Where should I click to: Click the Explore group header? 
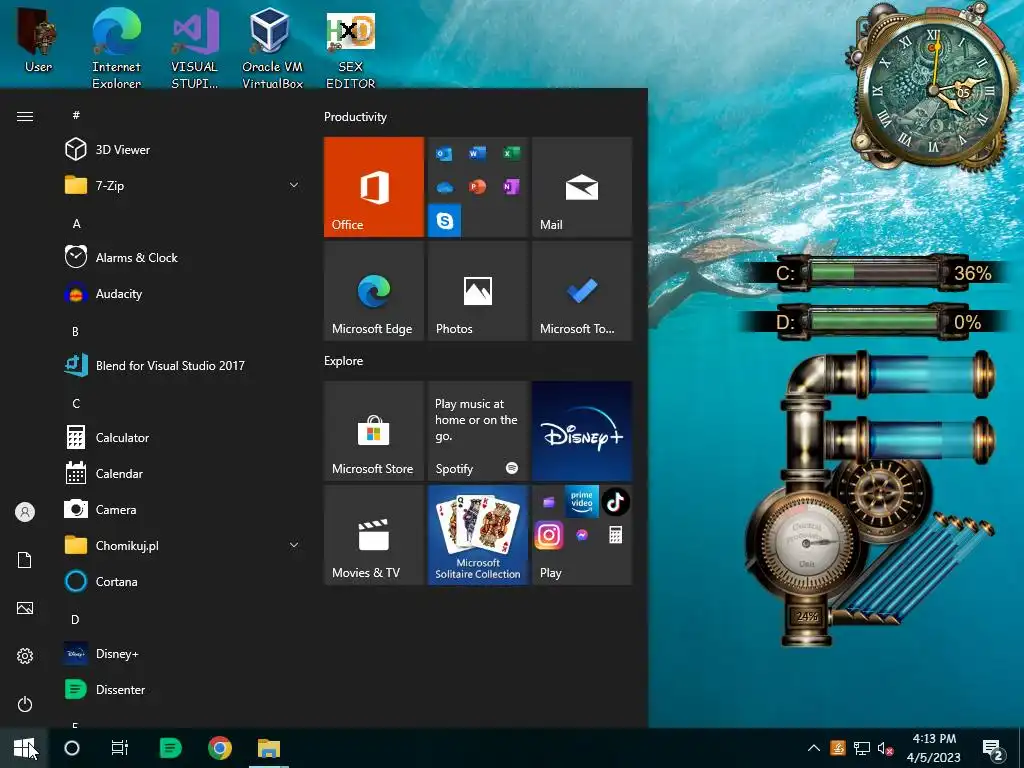(x=344, y=360)
